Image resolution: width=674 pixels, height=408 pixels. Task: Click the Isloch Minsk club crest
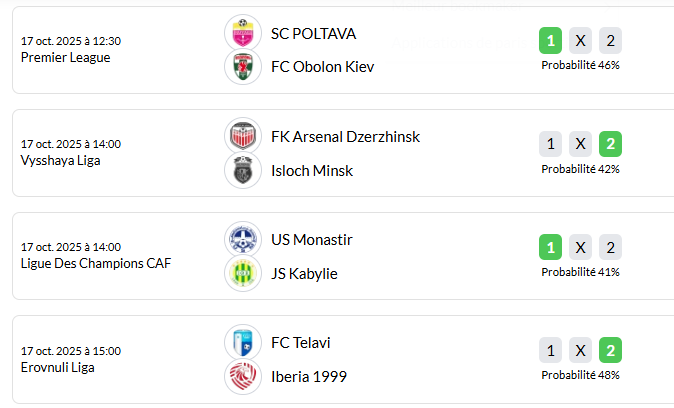(x=243, y=170)
